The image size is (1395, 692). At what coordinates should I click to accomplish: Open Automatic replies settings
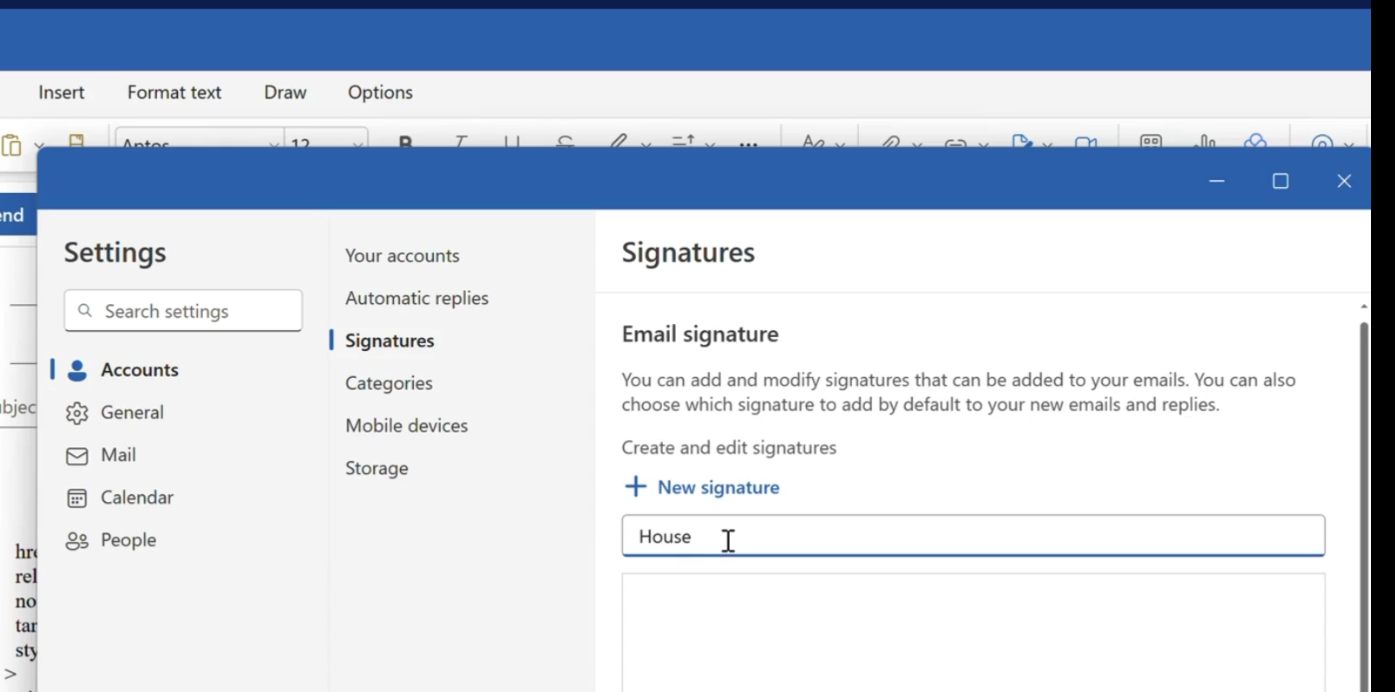pos(417,298)
